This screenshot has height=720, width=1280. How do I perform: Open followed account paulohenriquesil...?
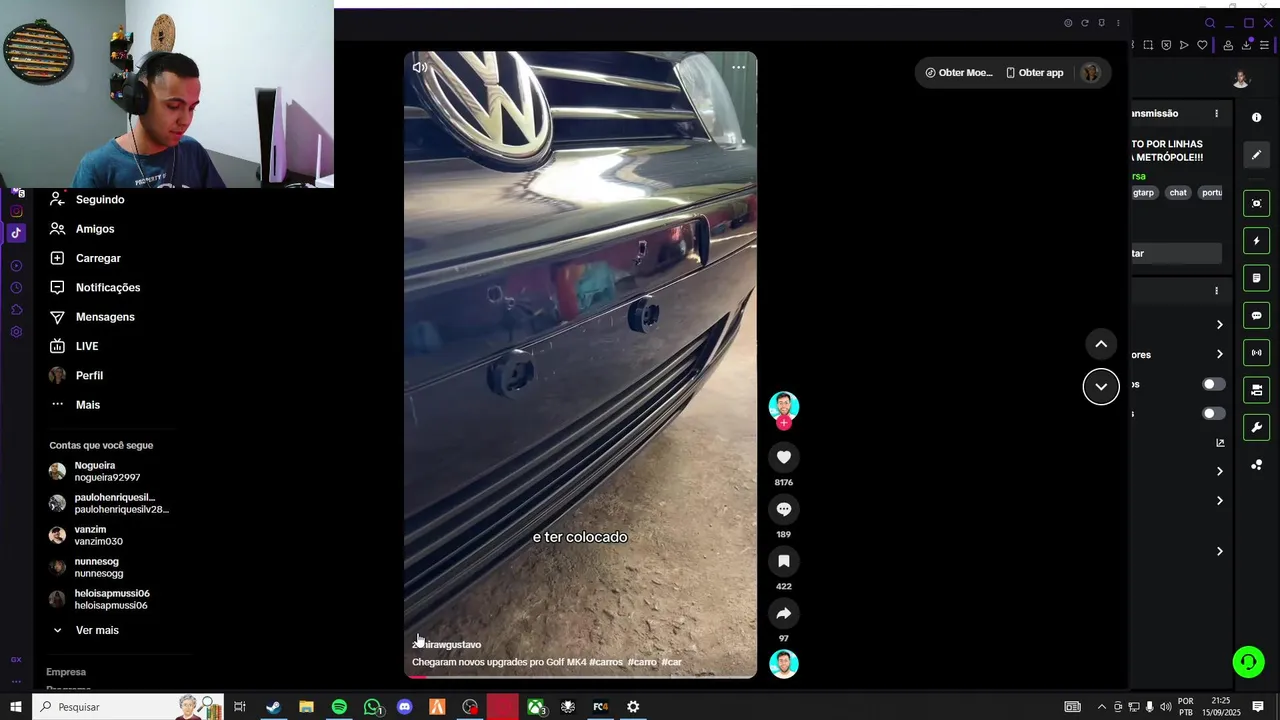point(110,503)
